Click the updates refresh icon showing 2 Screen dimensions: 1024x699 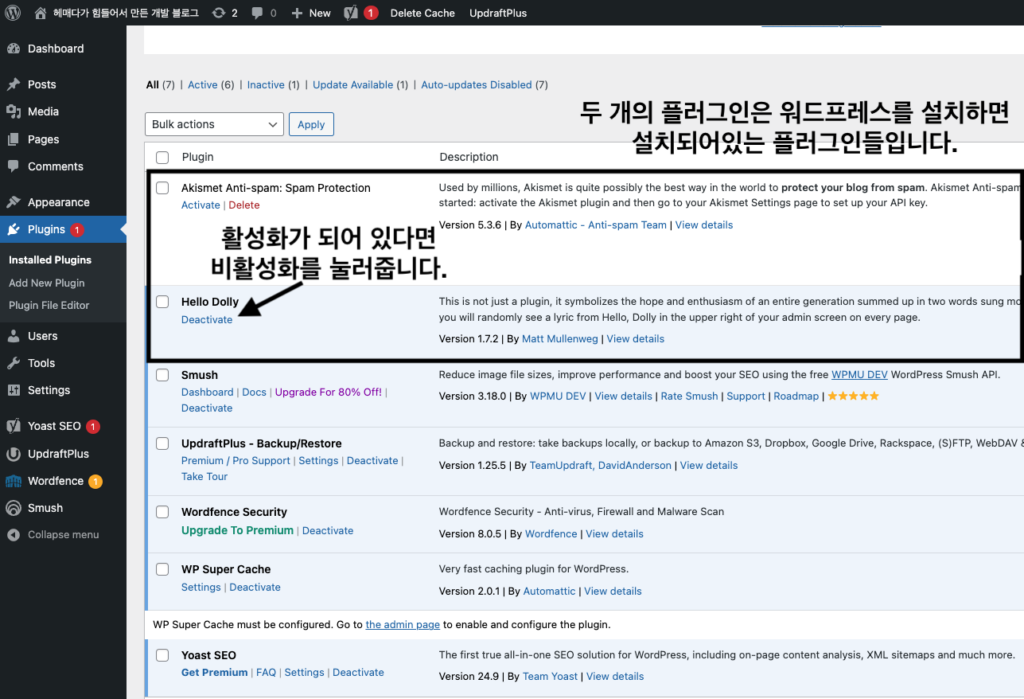pyautogui.click(x=218, y=13)
